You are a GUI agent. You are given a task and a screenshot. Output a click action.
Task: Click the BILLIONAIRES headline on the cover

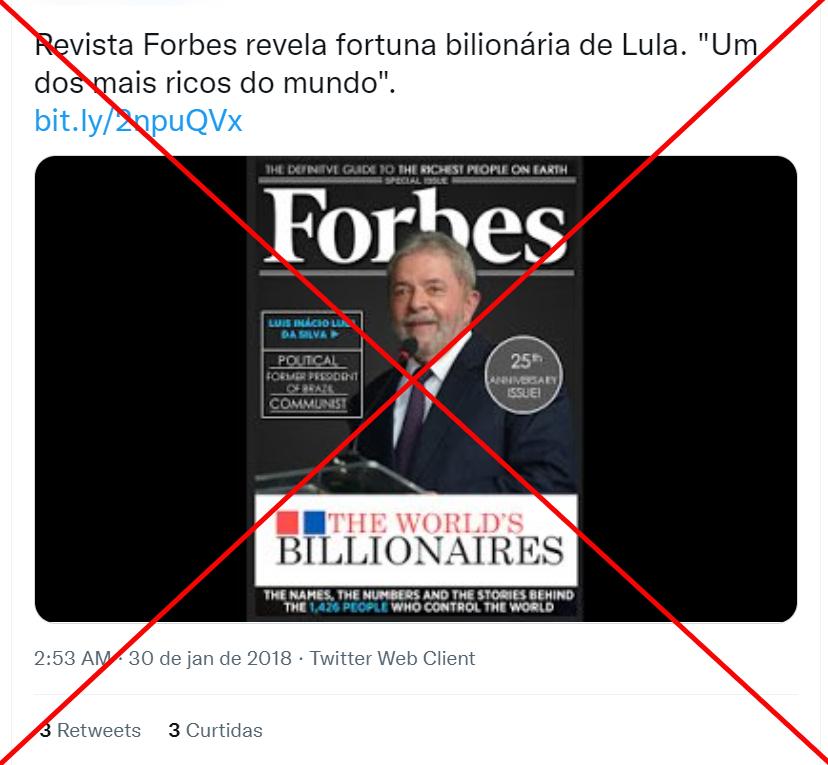point(420,551)
